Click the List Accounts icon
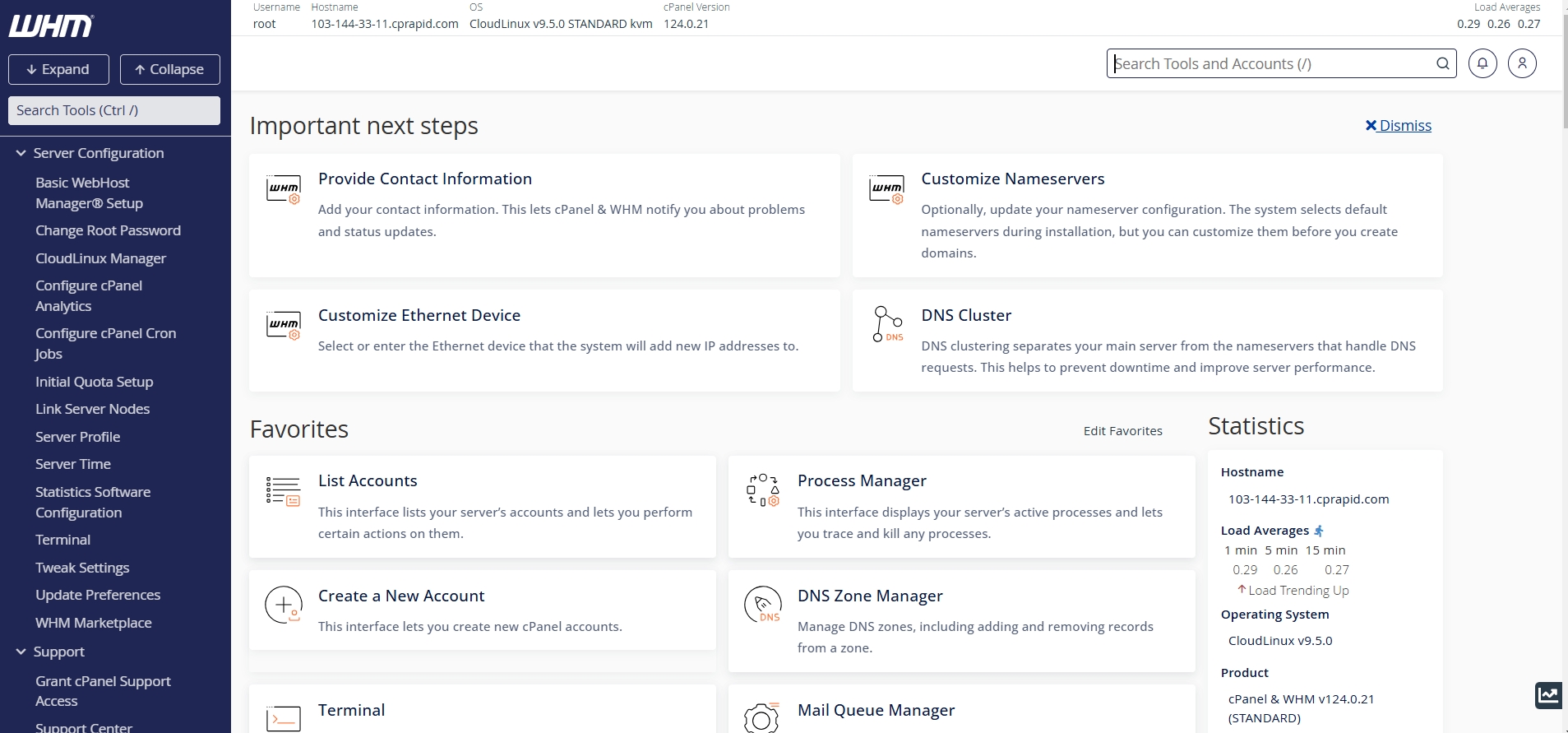 283,491
